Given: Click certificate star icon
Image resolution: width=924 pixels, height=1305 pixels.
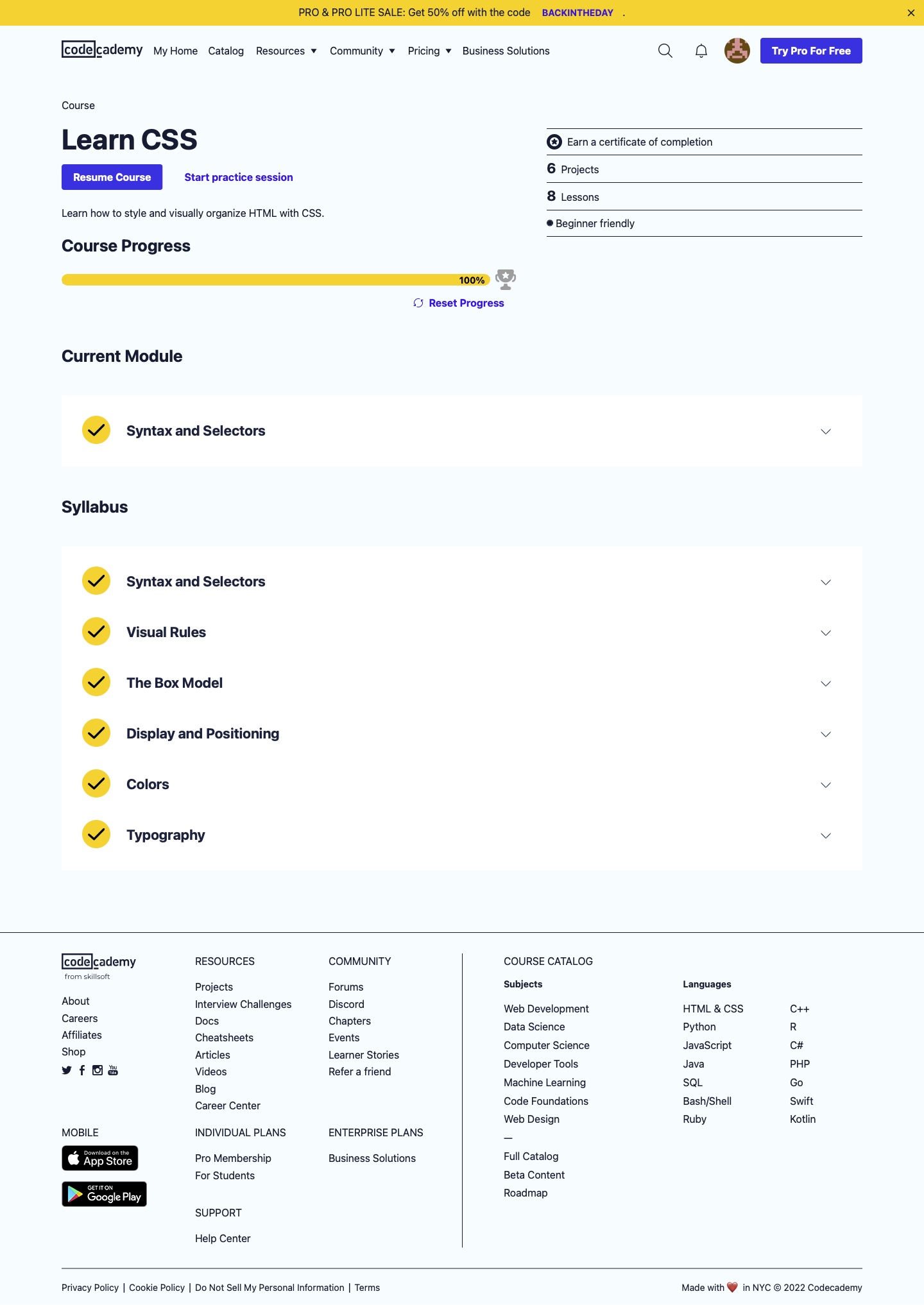Looking at the screenshot, I should tap(554, 142).
